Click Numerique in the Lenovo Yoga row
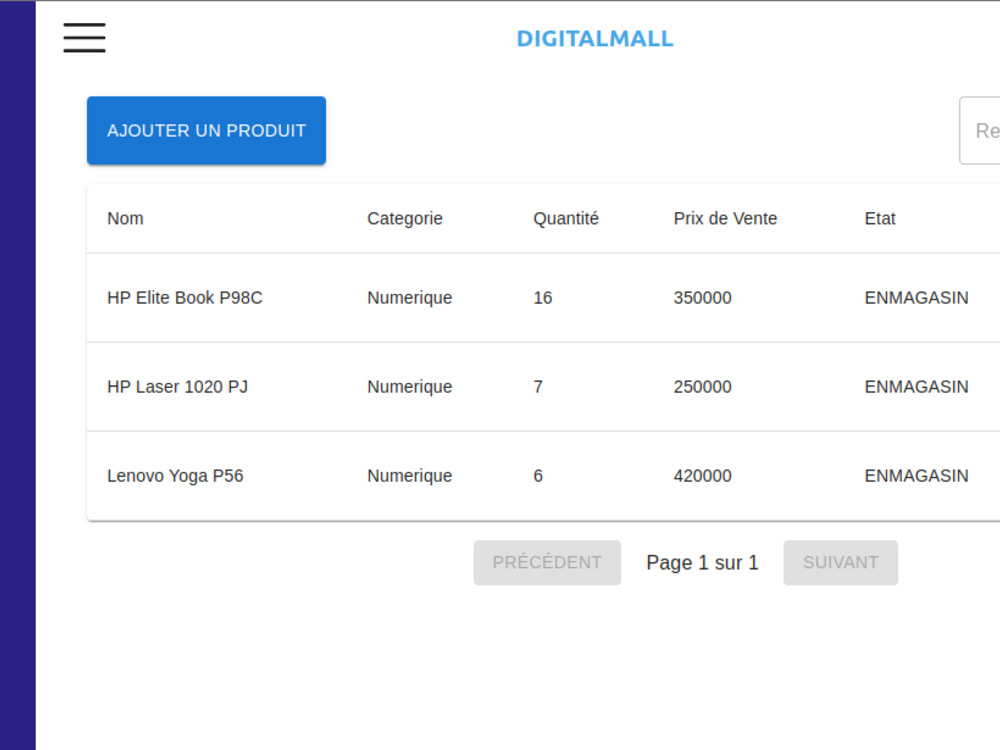Viewport: 1000px width, 750px height. (409, 476)
